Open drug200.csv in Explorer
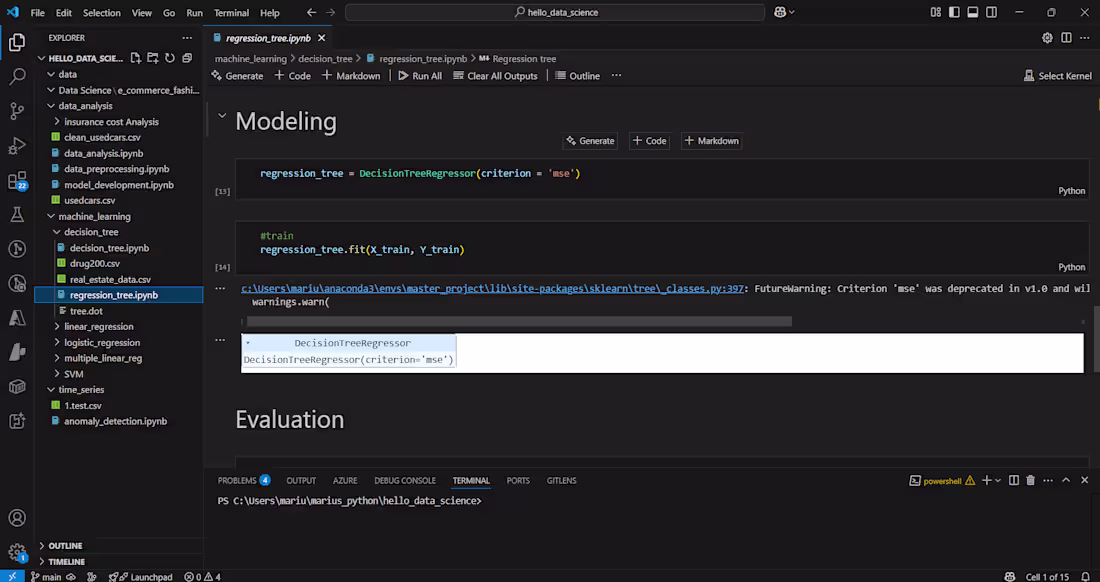This screenshot has height=582, width=1100. (x=95, y=264)
